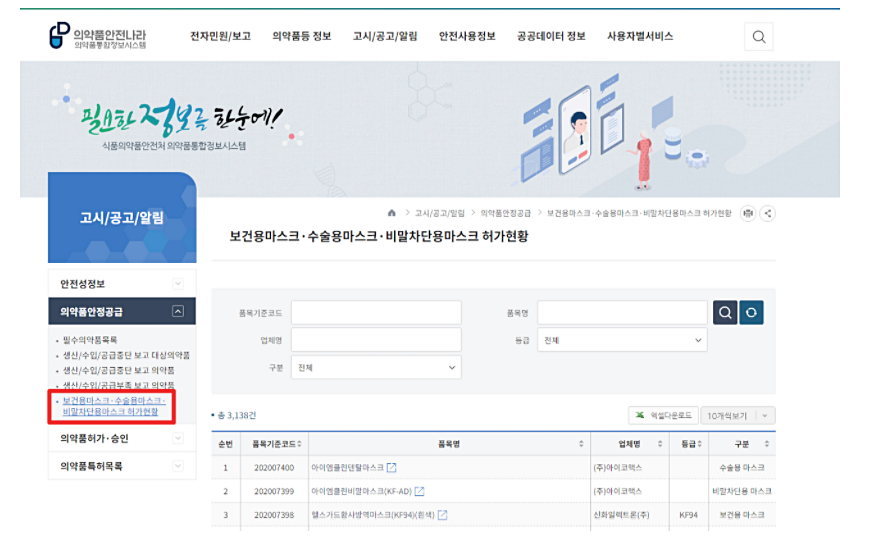The height and width of the screenshot is (550, 869).
Task: Sort table by 업체명 arrows
Action: point(660,444)
